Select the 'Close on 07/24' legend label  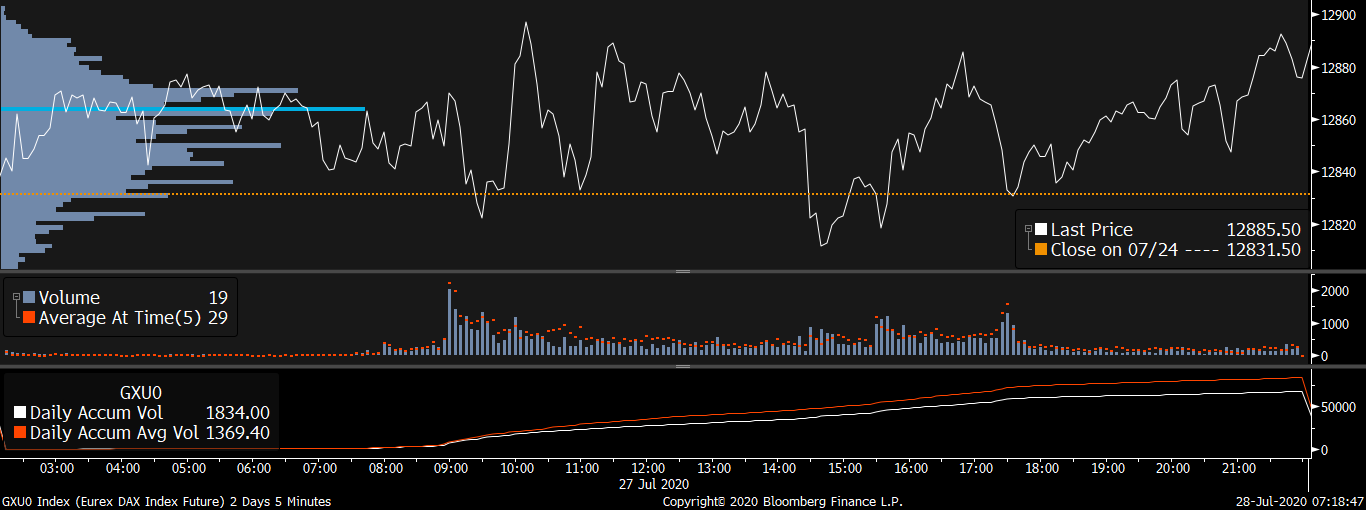click(1114, 250)
